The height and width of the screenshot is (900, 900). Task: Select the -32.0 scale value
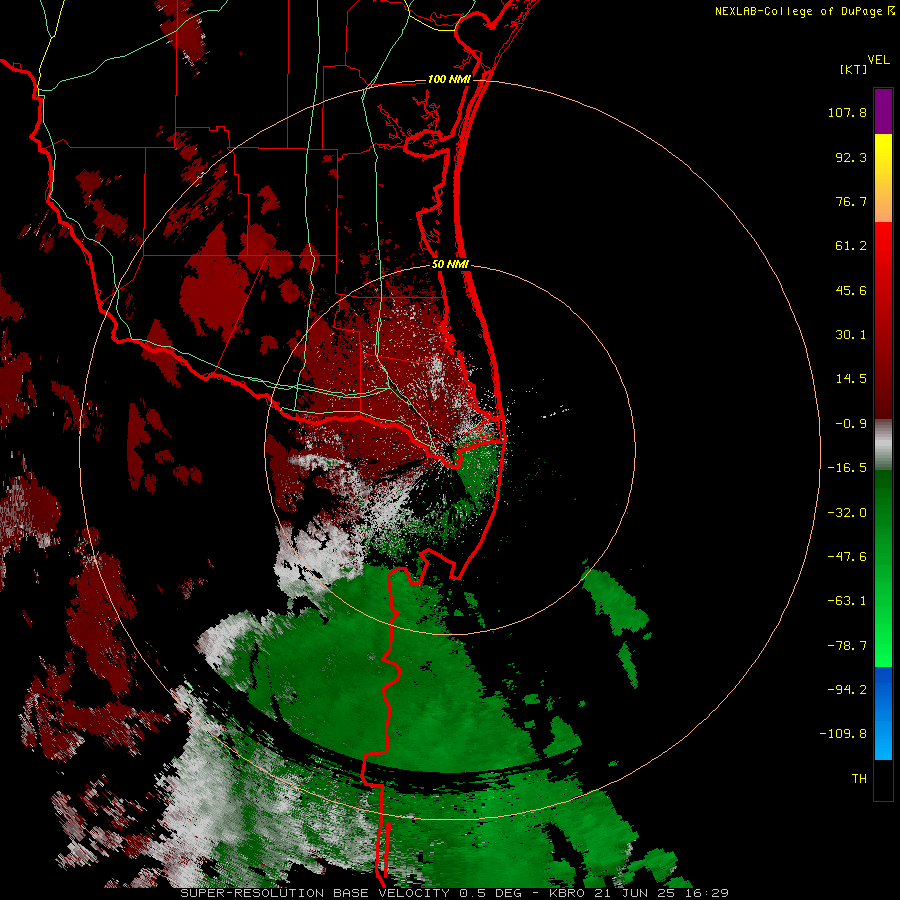coord(847,513)
